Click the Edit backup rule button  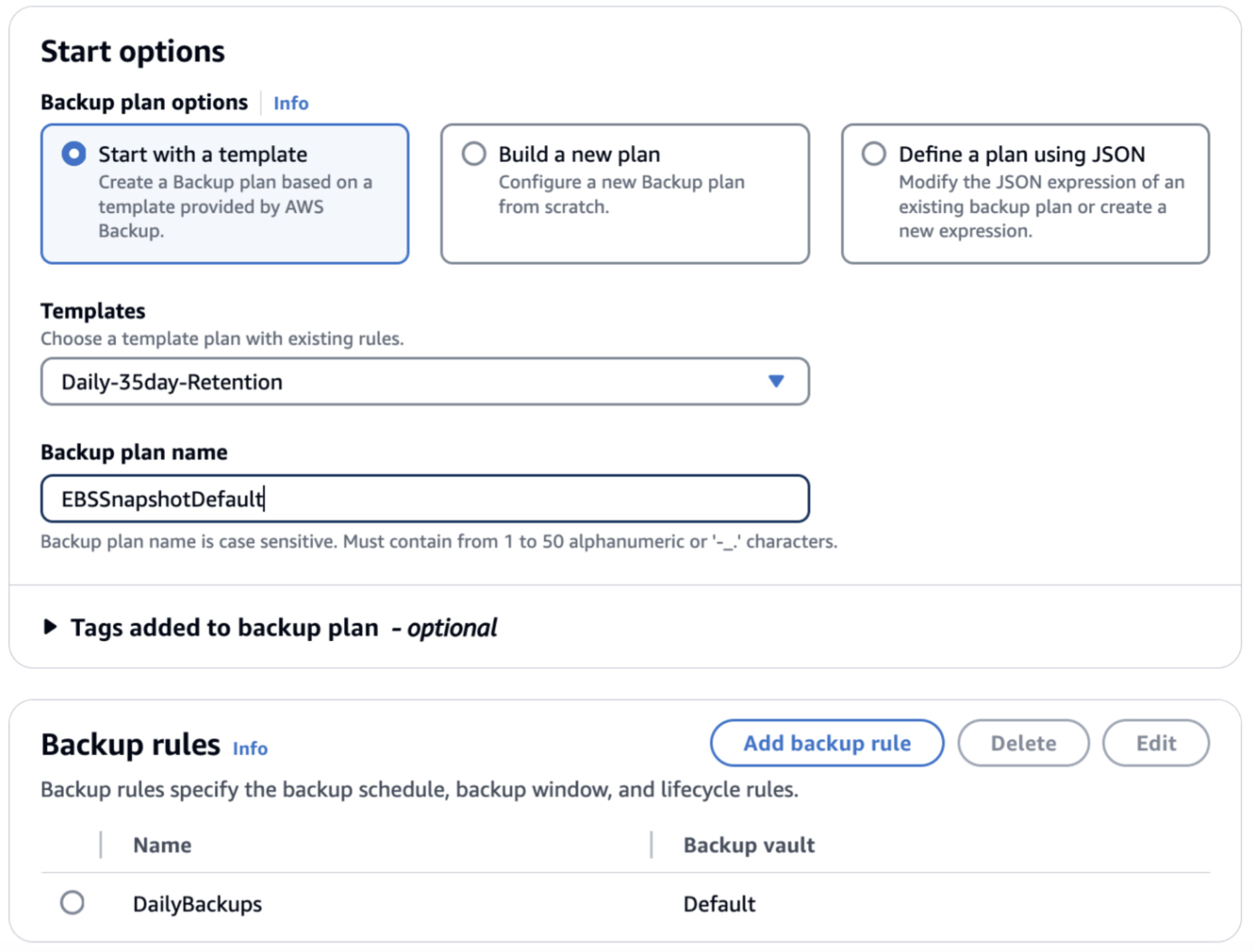(x=1155, y=743)
